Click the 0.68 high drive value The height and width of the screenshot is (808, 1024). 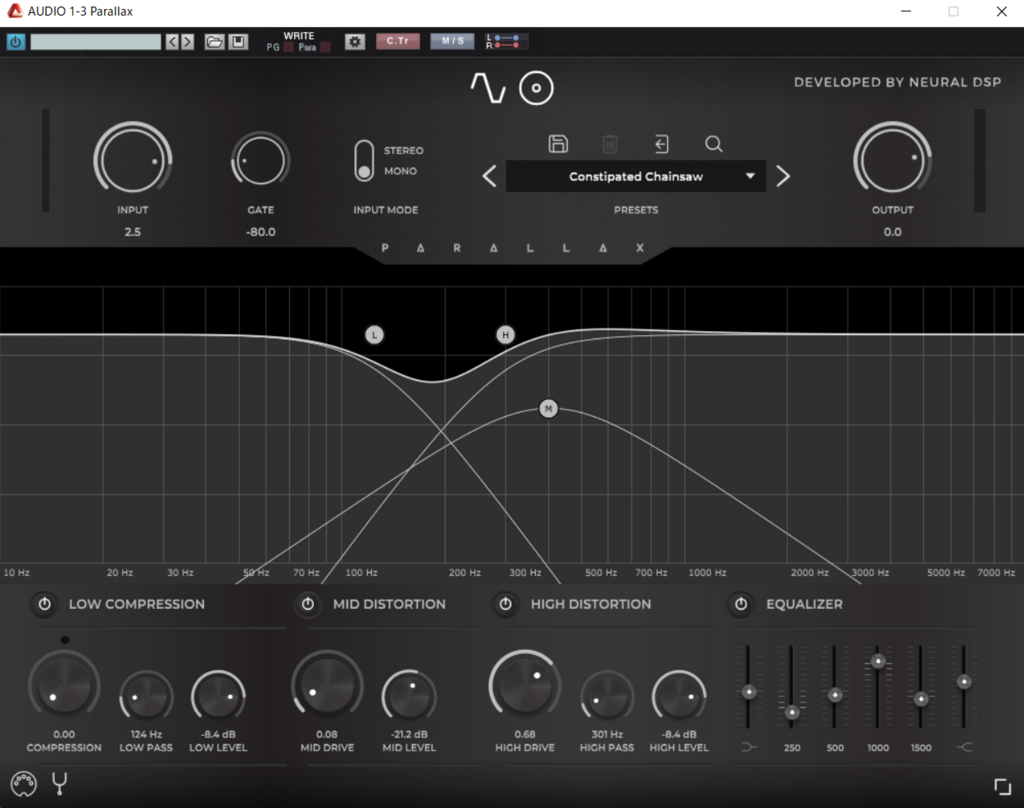tap(525, 734)
